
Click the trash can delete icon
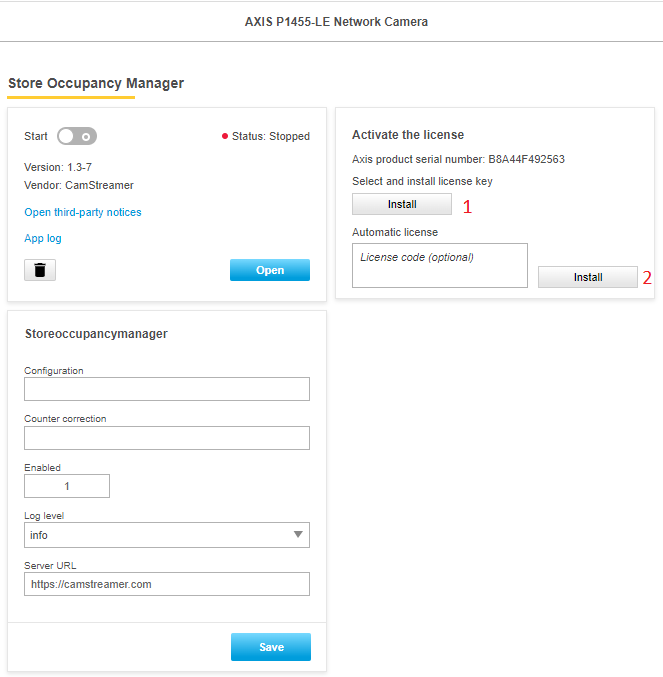pyautogui.click(x=40, y=270)
